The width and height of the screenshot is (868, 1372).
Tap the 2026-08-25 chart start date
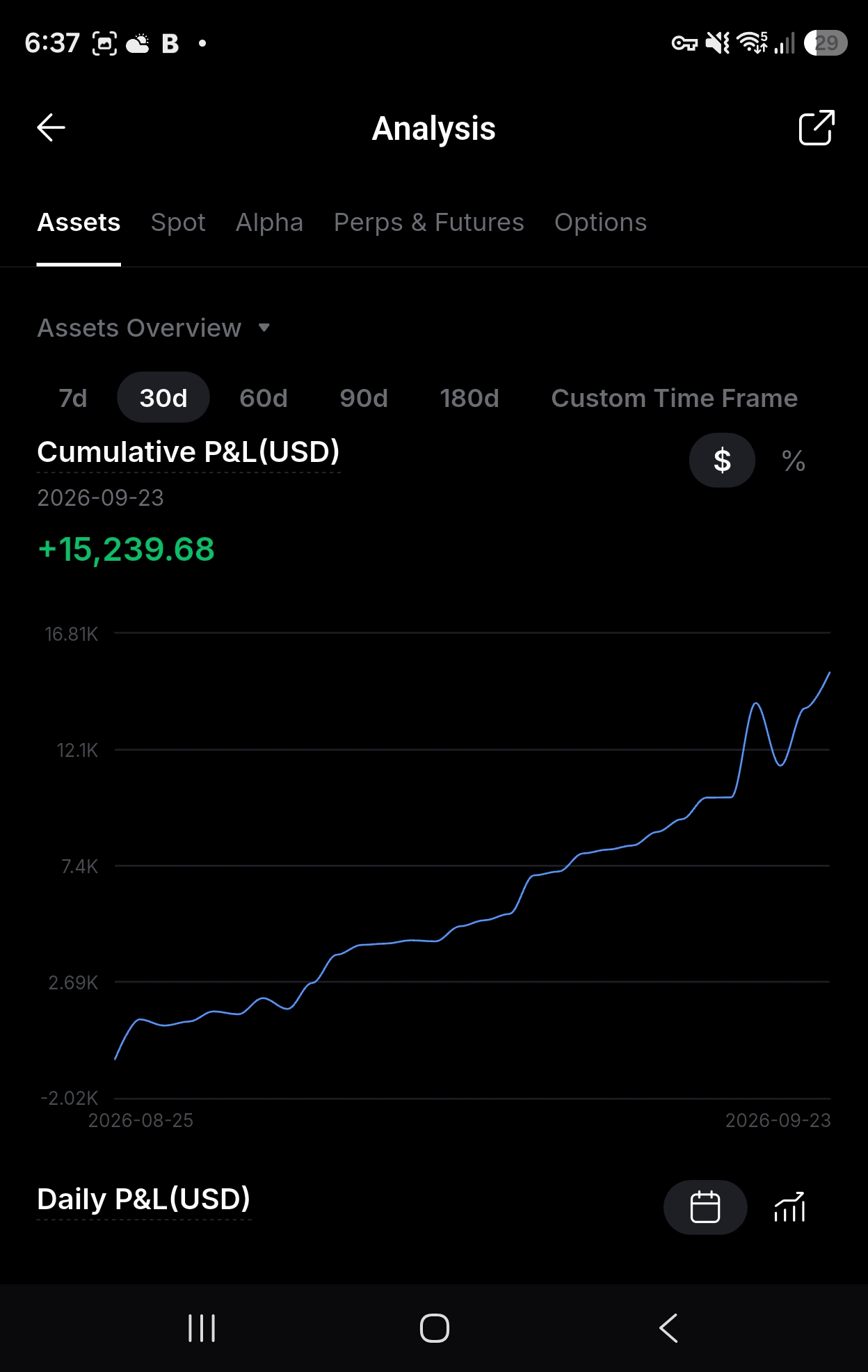click(140, 1120)
